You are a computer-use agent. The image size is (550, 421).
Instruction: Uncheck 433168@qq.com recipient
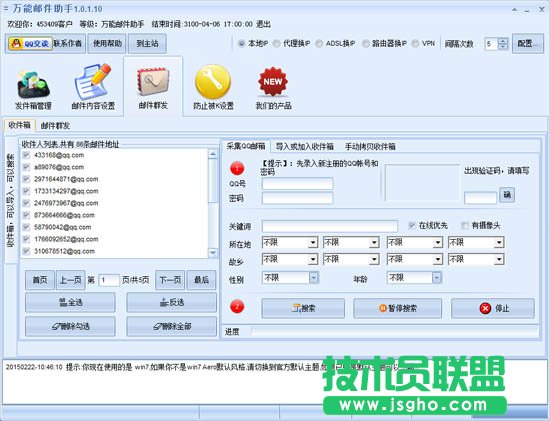[x=26, y=155]
